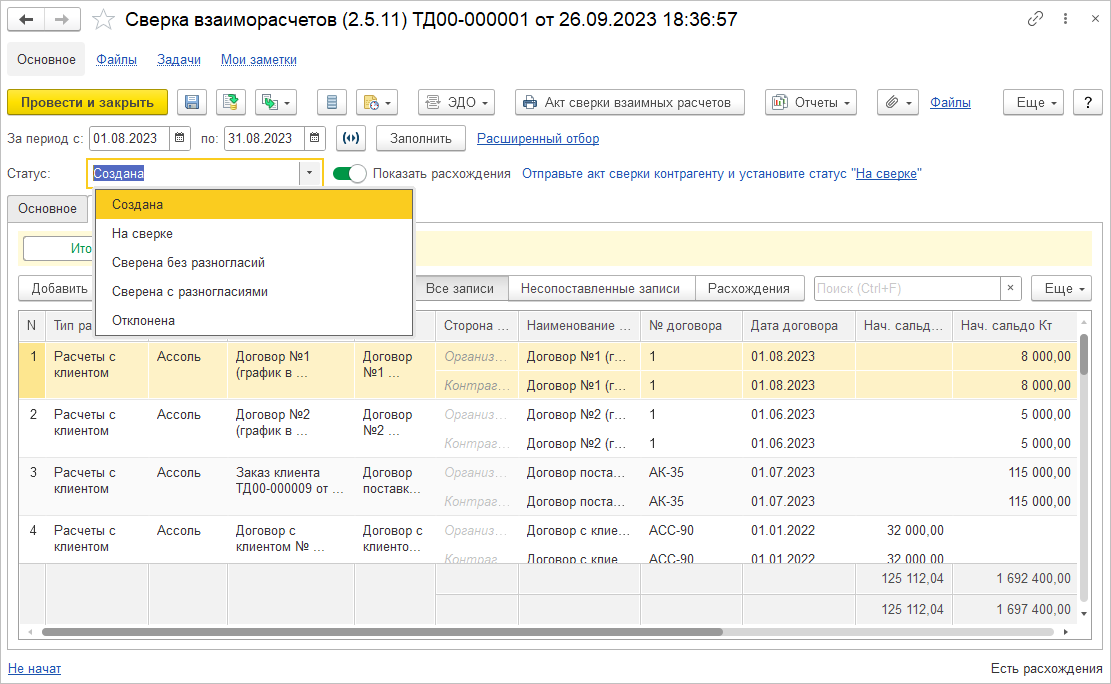1111x684 pixels.
Task: Click the Поиск search field
Action: point(906,288)
